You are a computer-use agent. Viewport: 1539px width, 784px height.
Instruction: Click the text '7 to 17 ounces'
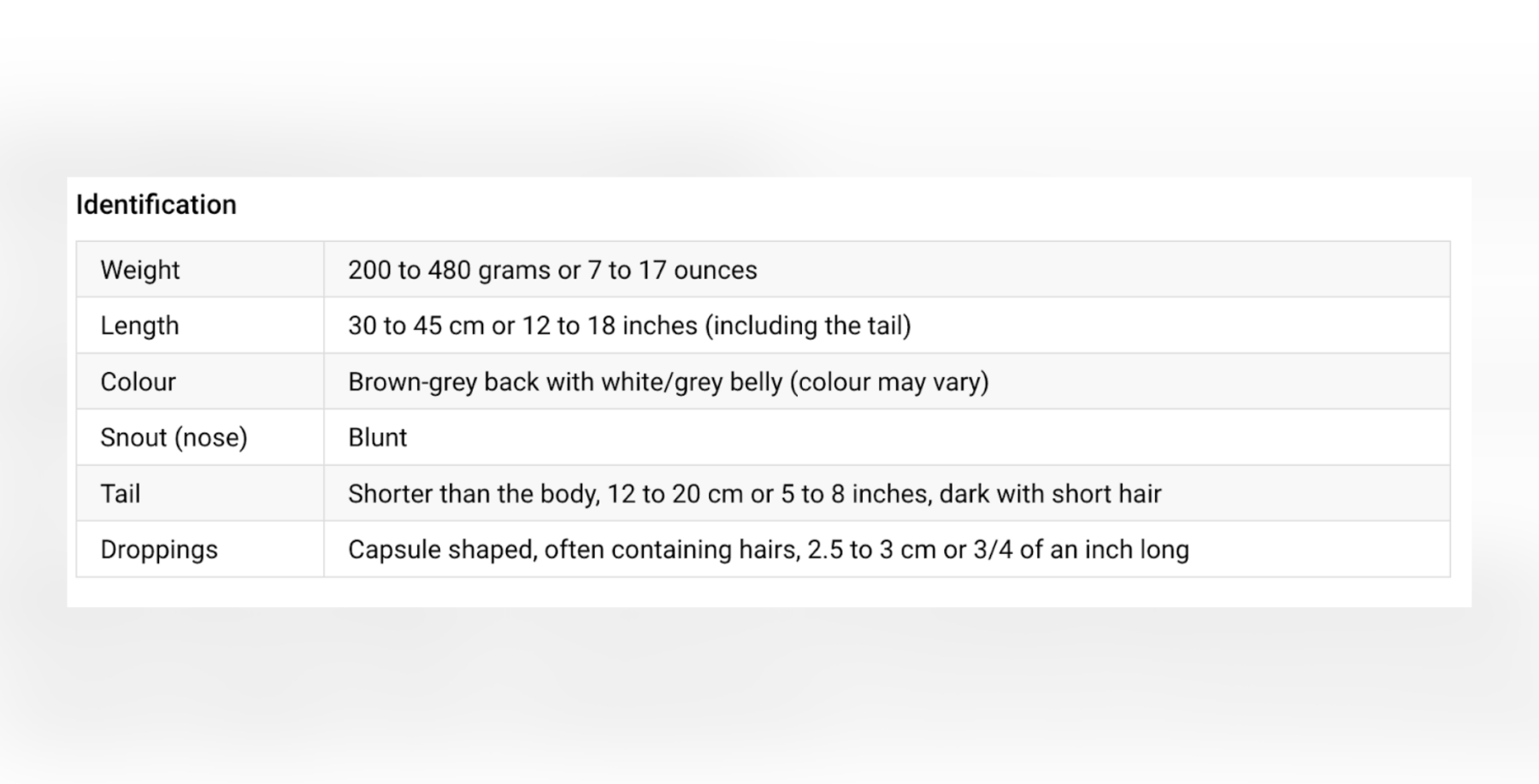672,270
